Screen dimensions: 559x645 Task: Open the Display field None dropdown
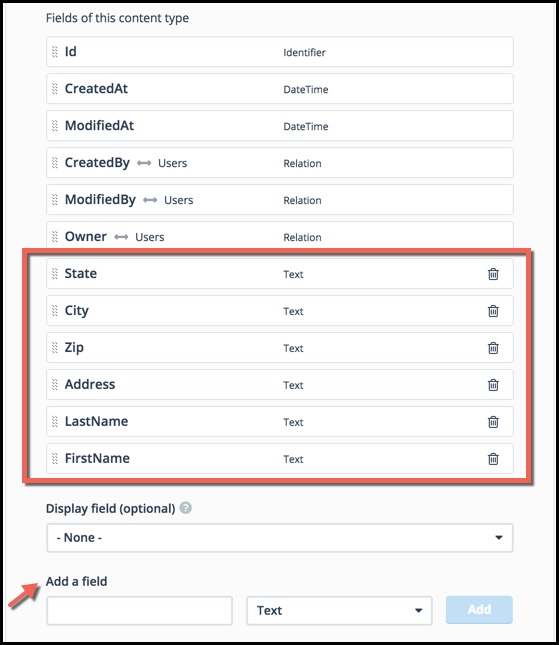(x=280, y=538)
